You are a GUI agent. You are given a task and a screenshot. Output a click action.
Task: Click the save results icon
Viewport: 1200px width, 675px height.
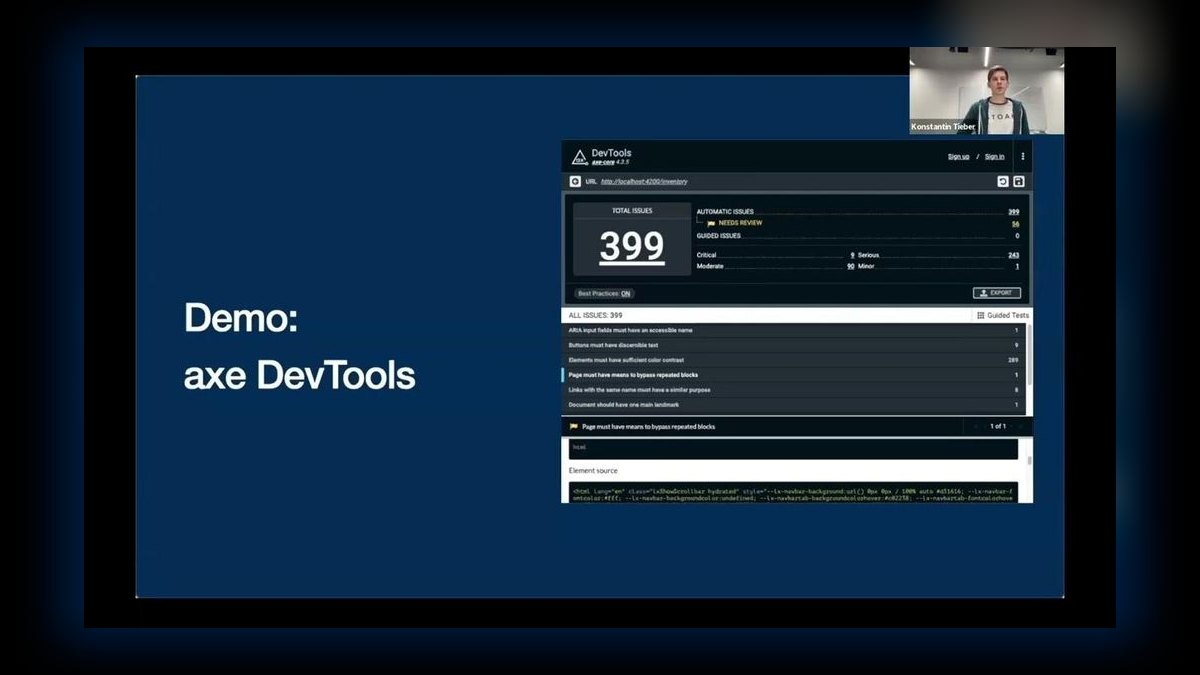coord(1019,182)
